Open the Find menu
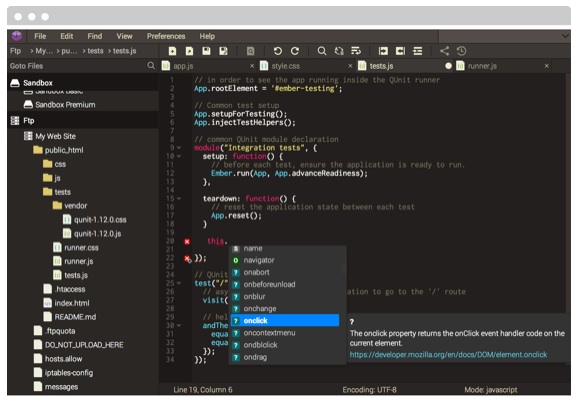Image resolution: width=579 pixels, height=400 pixels. coord(95,36)
